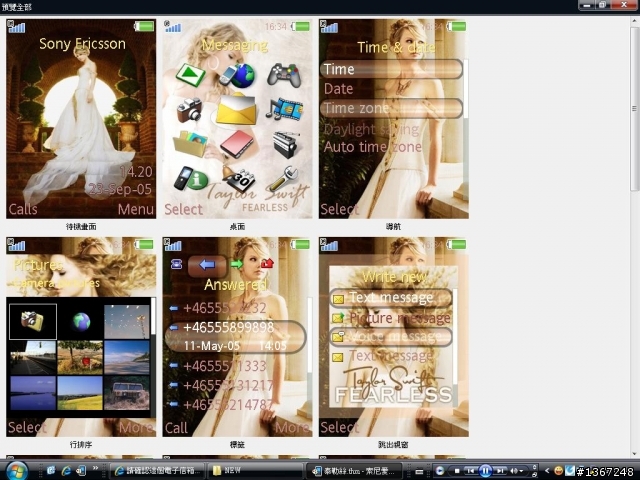Screen dimensions: 640x480
Task: Switch to the Internet Explorer taskbar window
Action: pos(157,471)
